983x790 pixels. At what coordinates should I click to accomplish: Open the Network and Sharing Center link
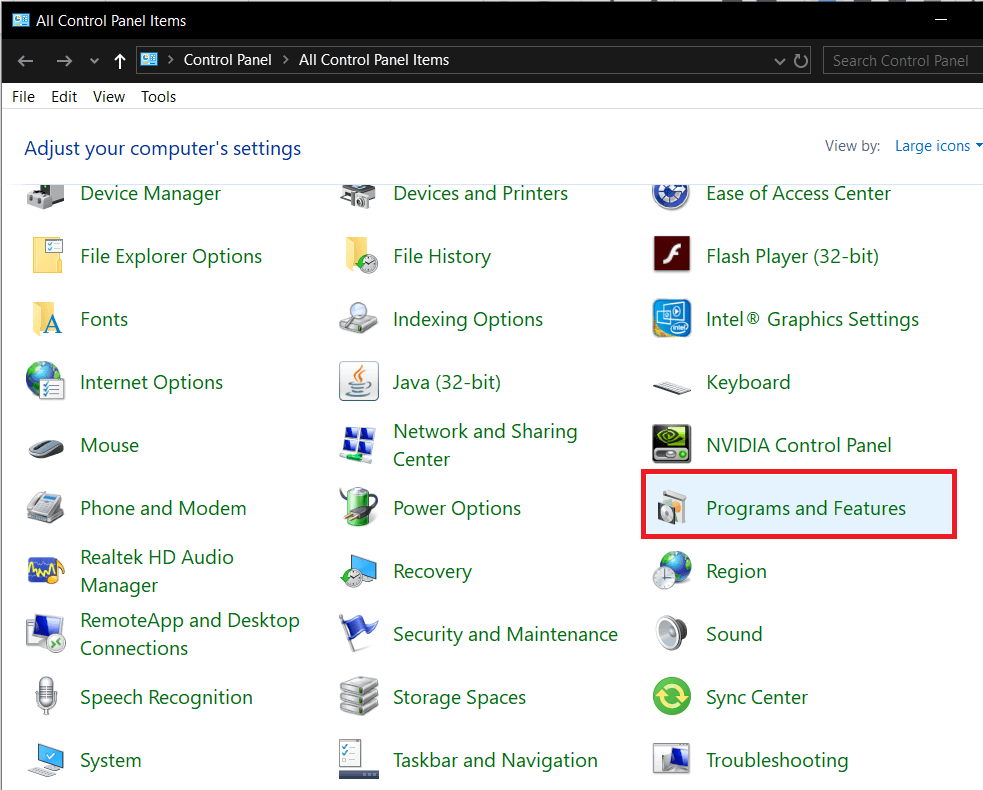point(485,445)
